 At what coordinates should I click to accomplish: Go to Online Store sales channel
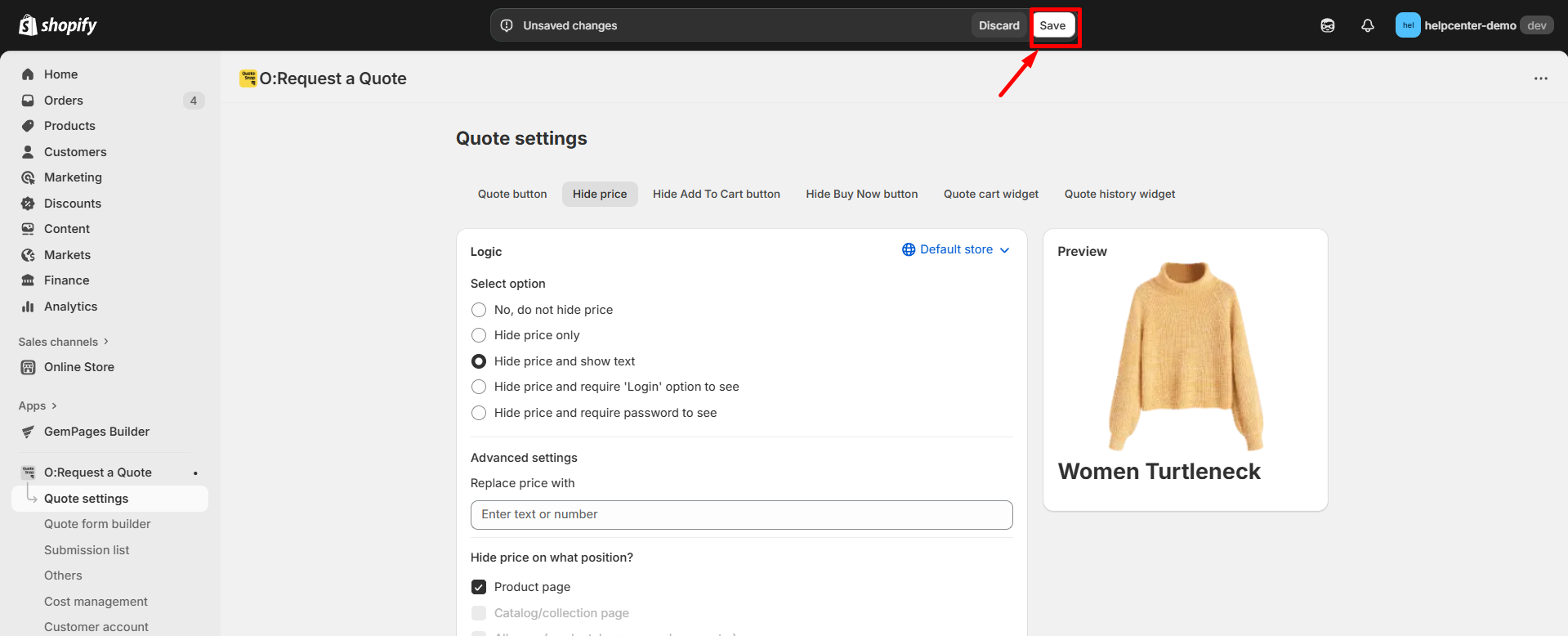78,367
